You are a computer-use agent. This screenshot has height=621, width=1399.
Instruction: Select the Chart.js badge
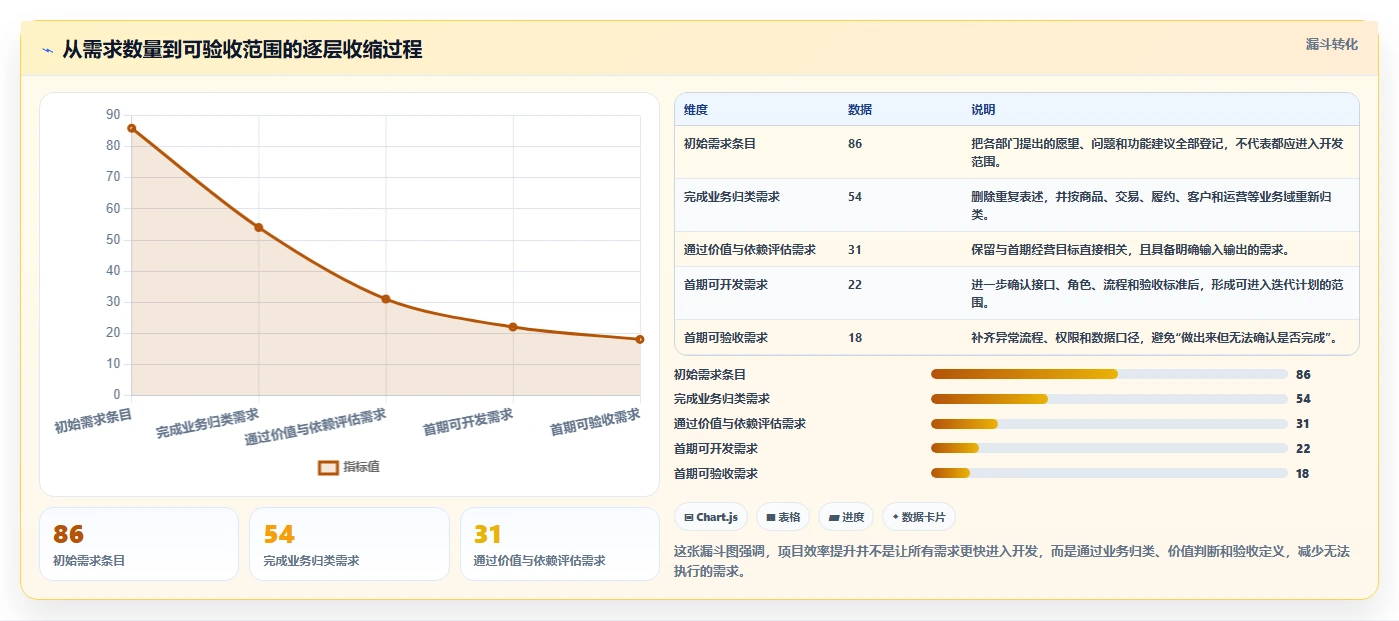pos(711,517)
